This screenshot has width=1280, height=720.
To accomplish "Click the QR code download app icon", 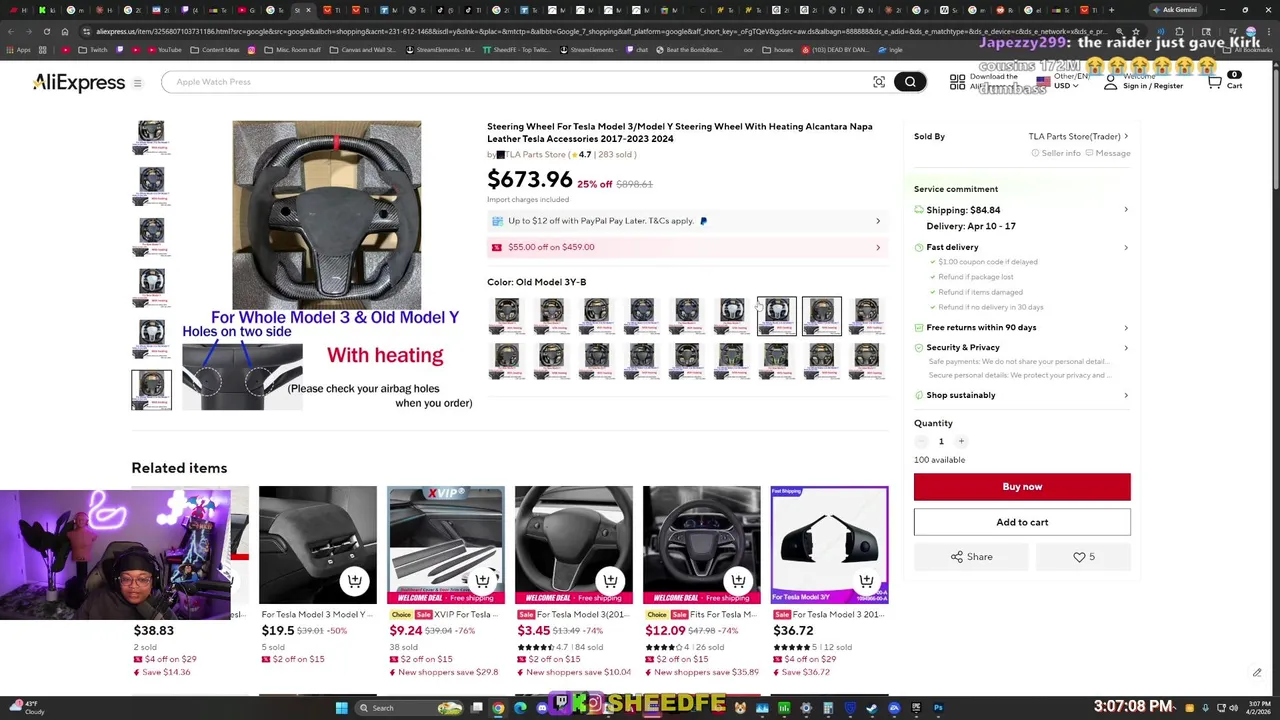I will point(958,82).
